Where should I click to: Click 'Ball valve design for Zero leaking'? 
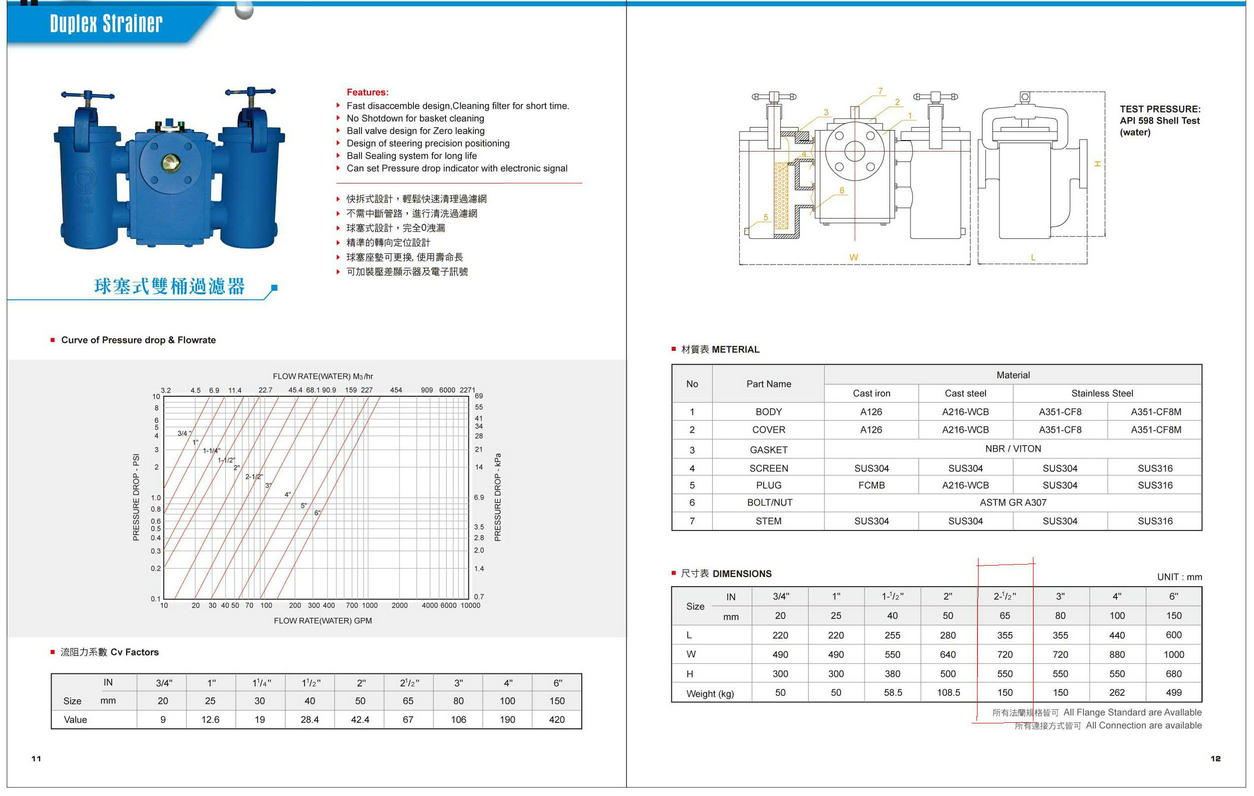pyautogui.click(x=415, y=131)
